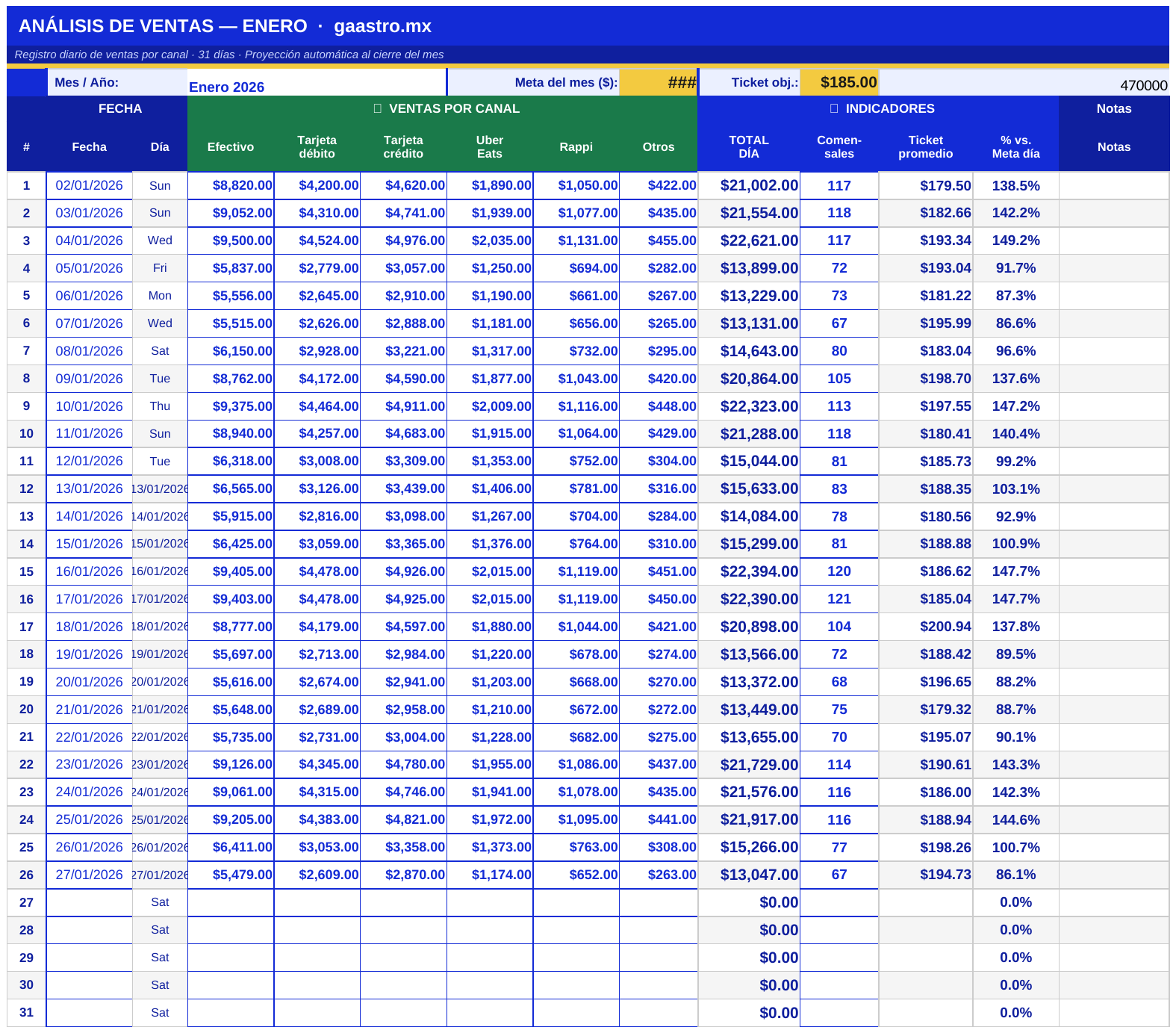The height and width of the screenshot is (1033, 1176).
Task: Click the 'Mes / Año:' label cell
Action: pyautogui.click(x=117, y=82)
